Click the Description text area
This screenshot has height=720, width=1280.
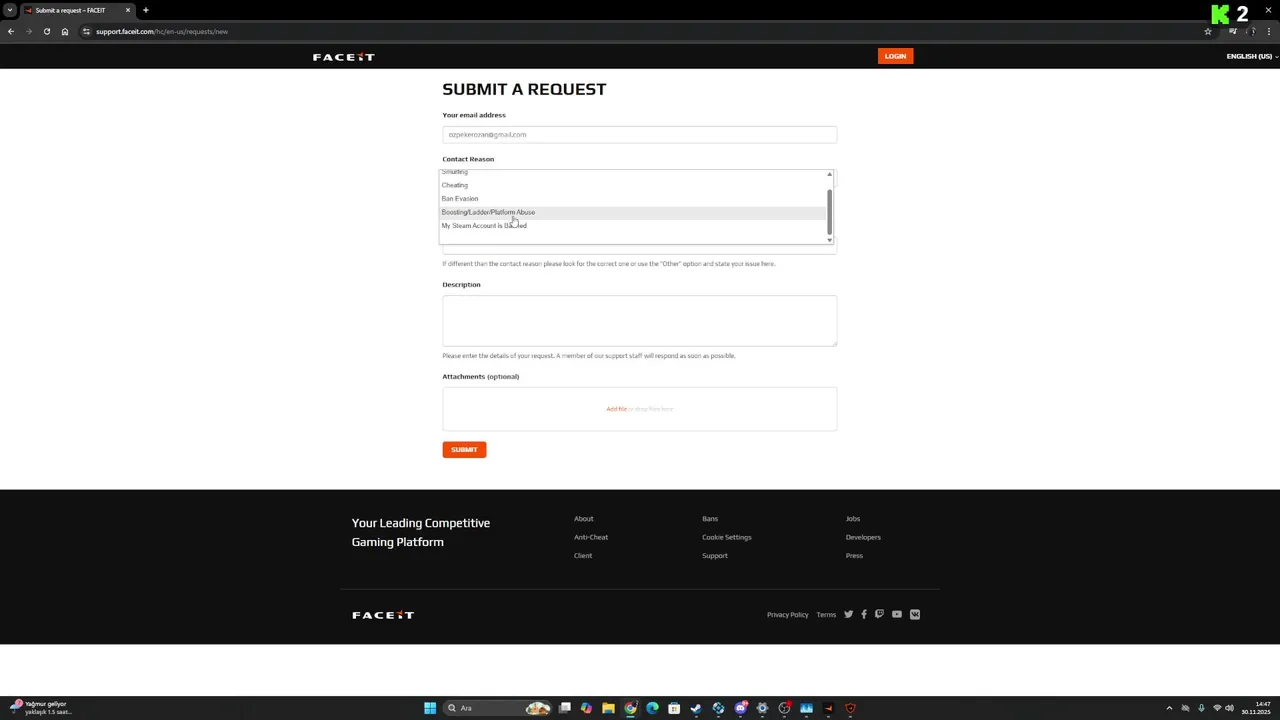pos(639,320)
